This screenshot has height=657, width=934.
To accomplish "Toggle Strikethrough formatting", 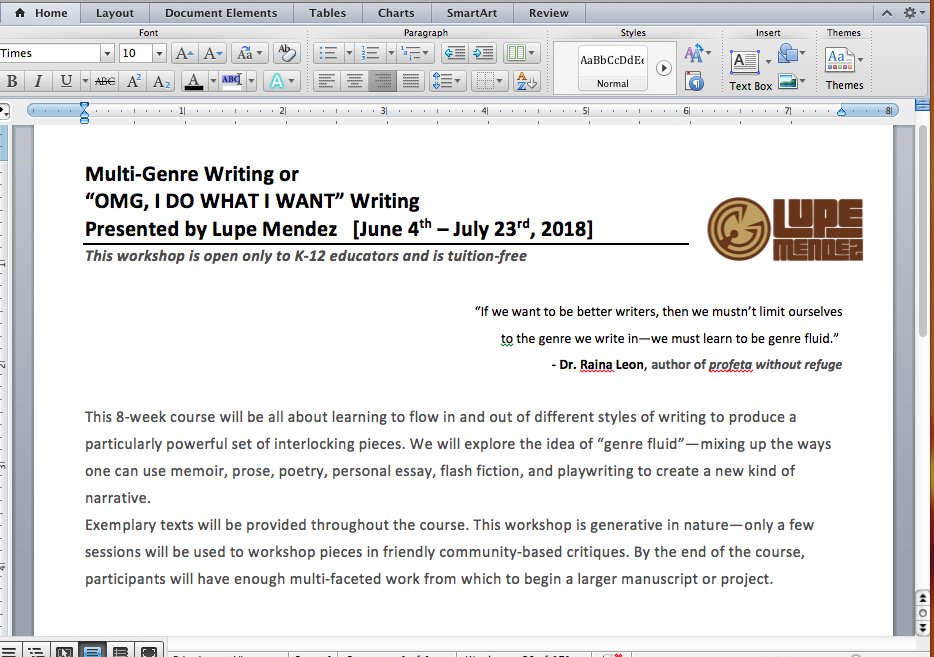I will point(105,81).
